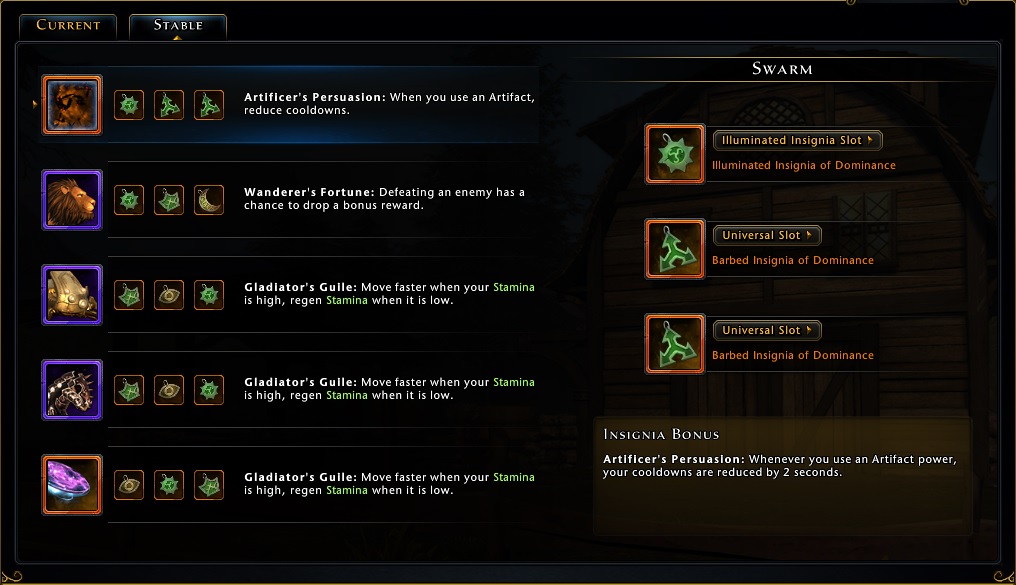Select the lion mount portrait icon
Image resolution: width=1016 pixels, height=585 pixels.
tap(72, 200)
